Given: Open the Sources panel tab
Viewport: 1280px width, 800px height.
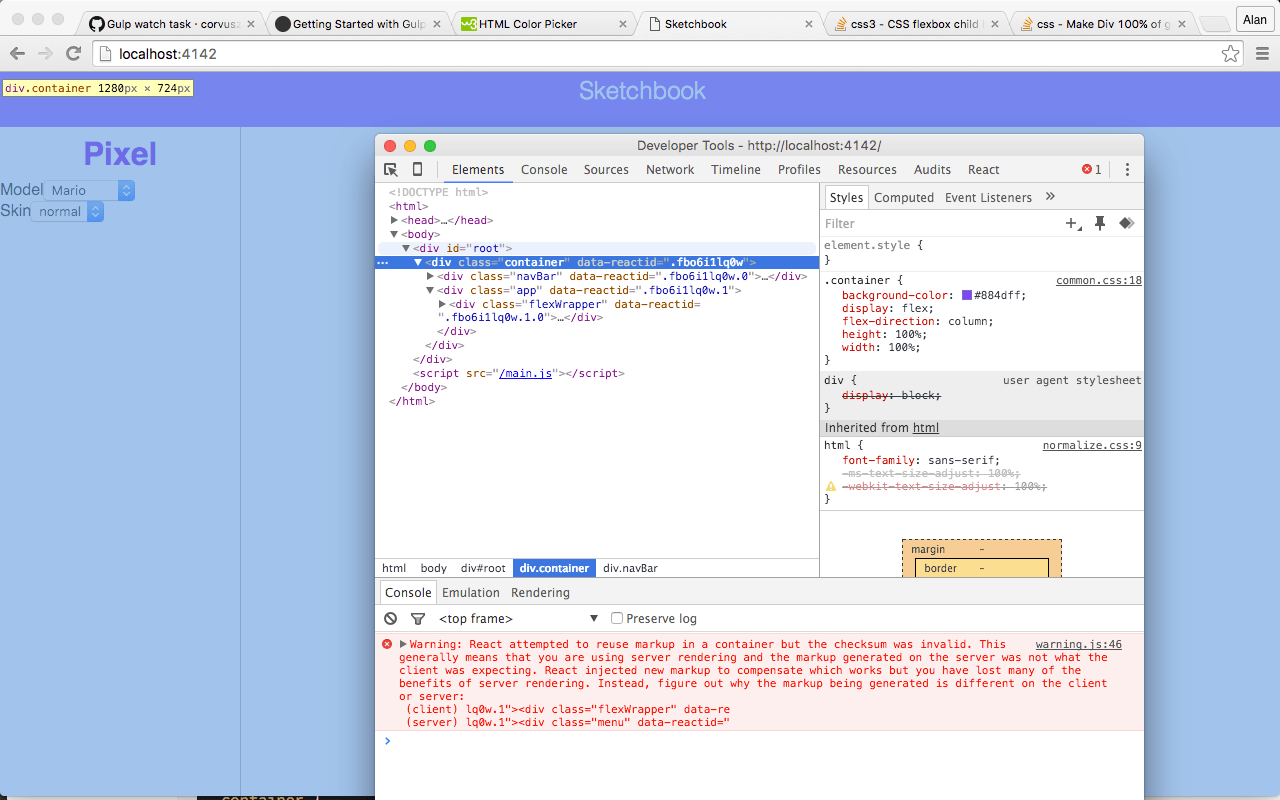Looking at the screenshot, I should (606, 170).
